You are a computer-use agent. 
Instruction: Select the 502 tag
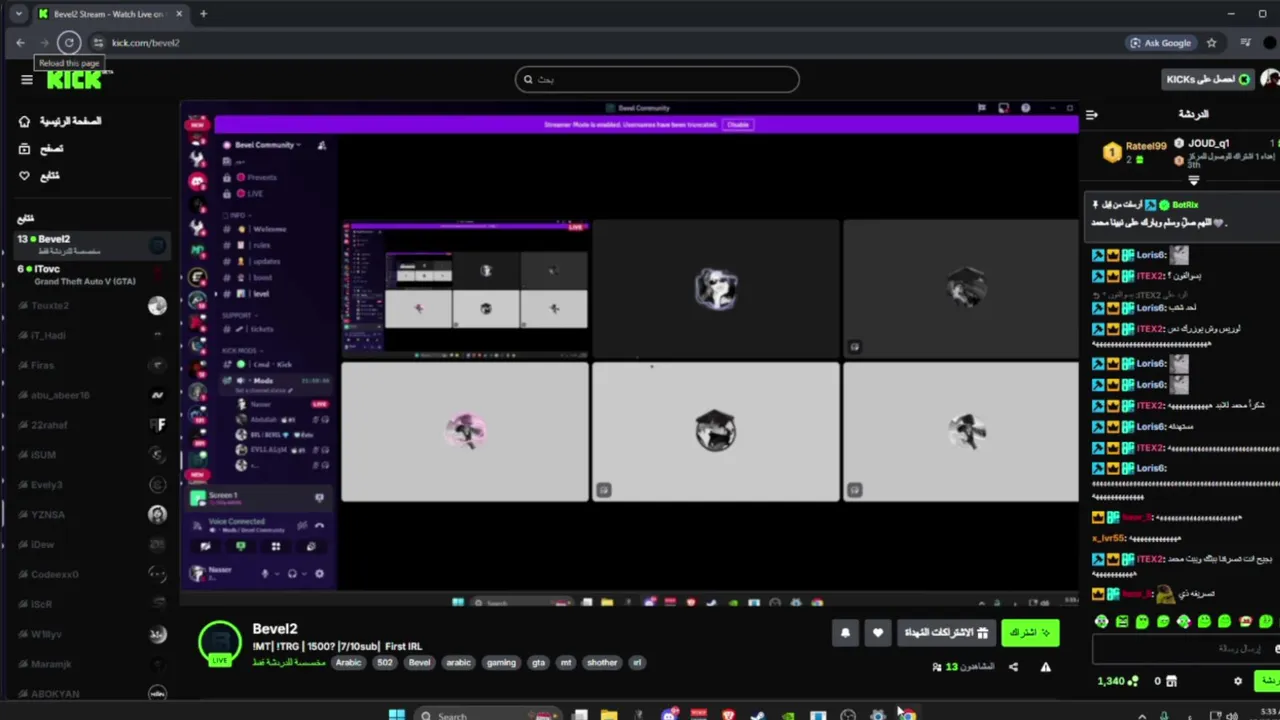(385, 662)
